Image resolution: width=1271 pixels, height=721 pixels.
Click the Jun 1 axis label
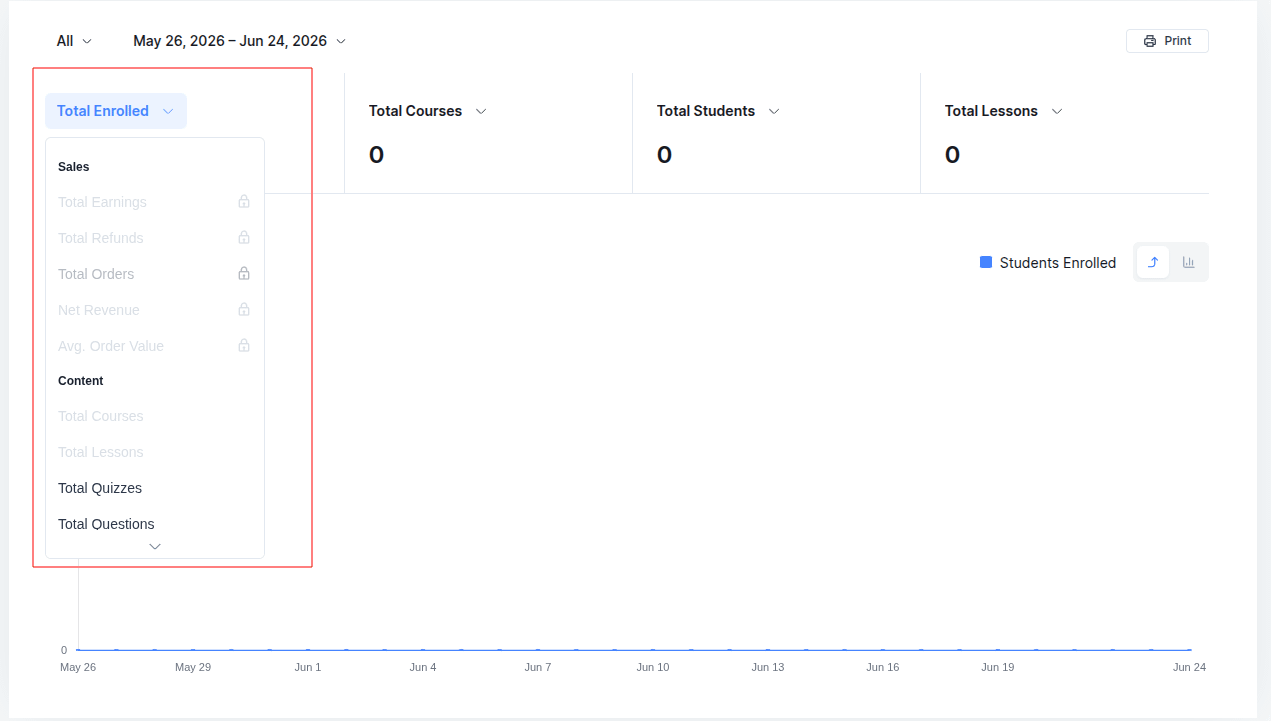tap(308, 667)
